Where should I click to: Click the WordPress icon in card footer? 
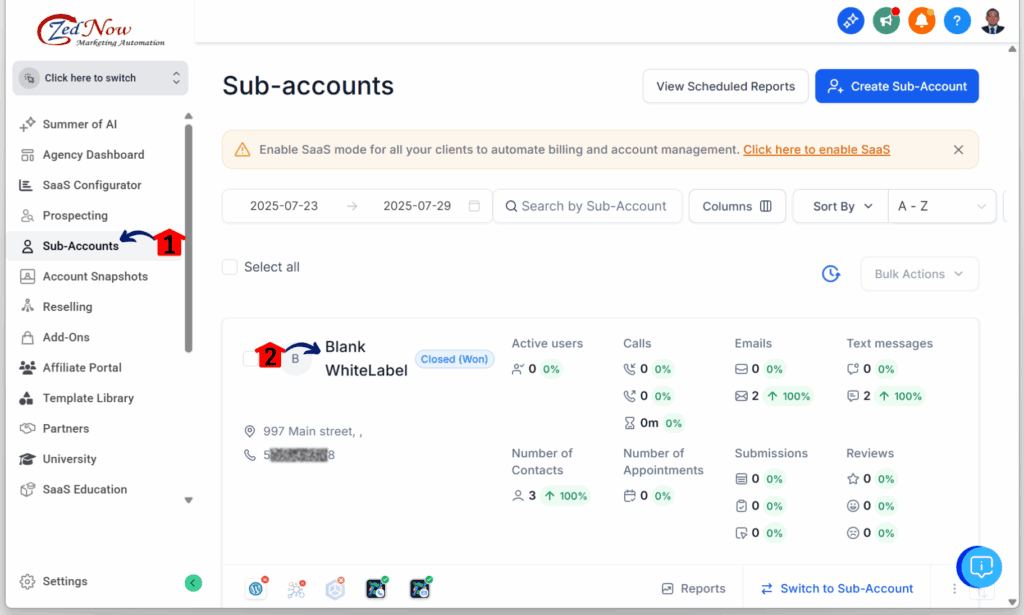[x=257, y=588]
